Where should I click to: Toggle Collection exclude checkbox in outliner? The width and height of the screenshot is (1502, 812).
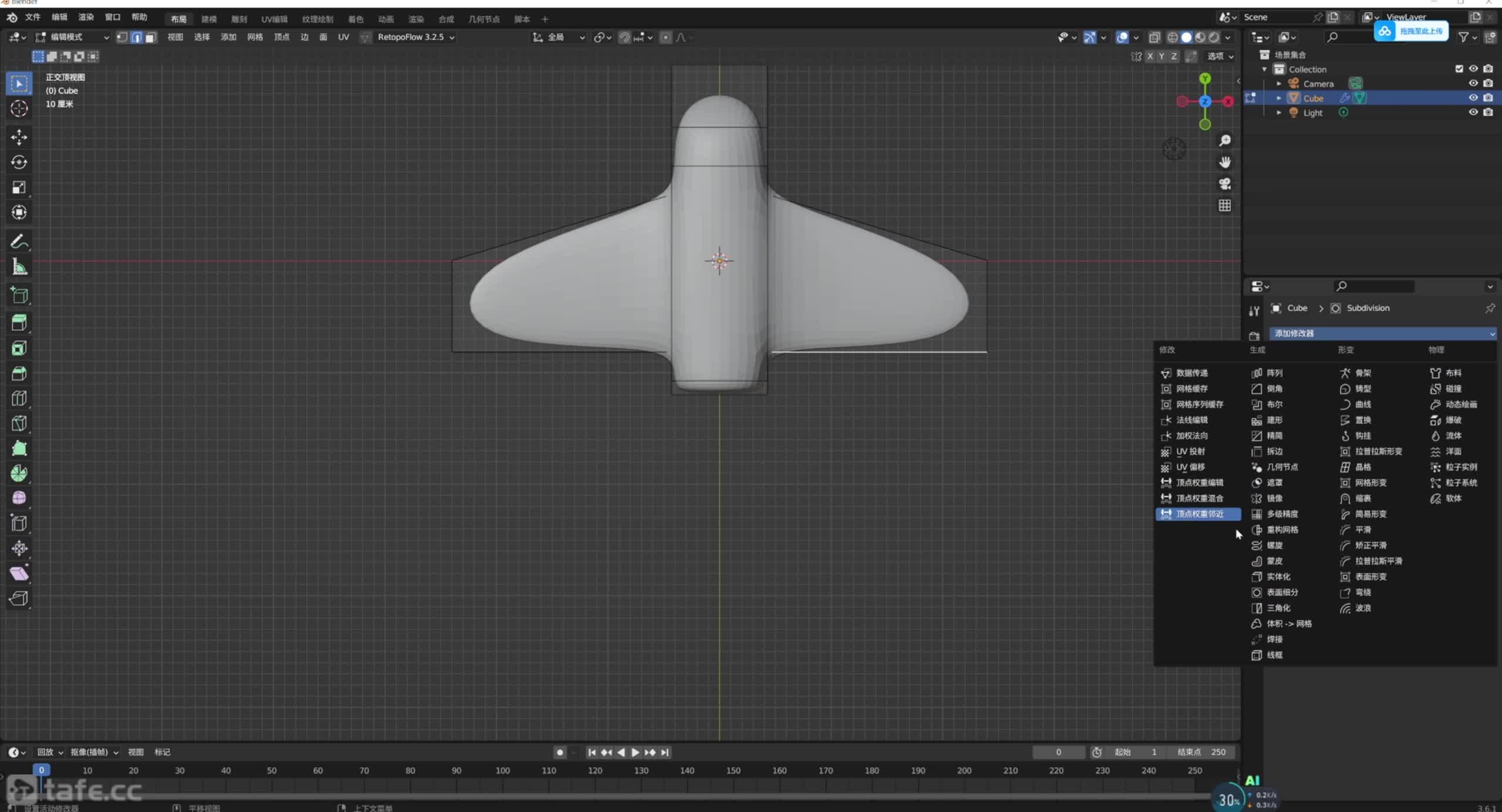point(1459,69)
